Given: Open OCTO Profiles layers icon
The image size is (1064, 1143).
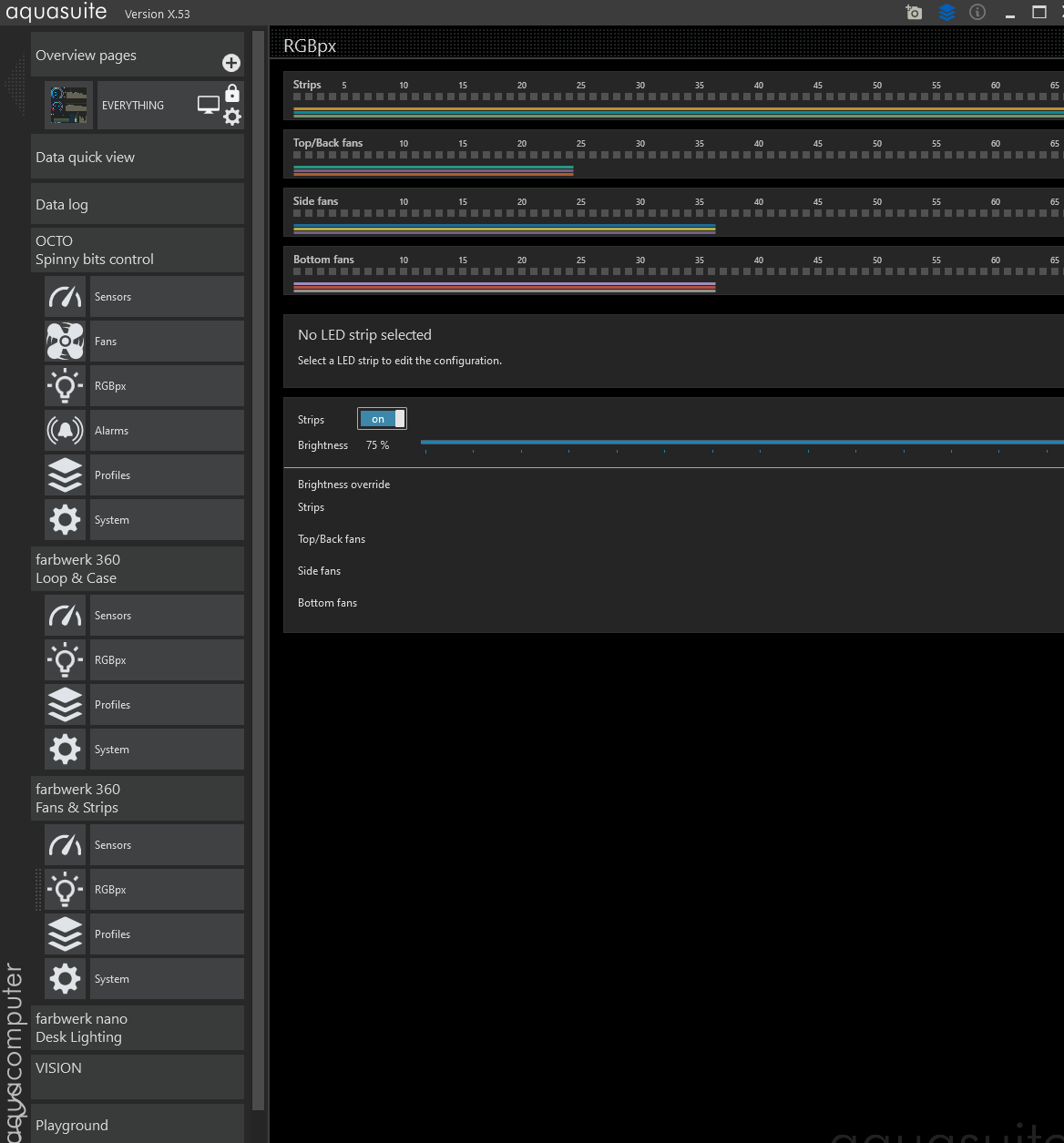Looking at the screenshot, I should click(x=65, y=475).
